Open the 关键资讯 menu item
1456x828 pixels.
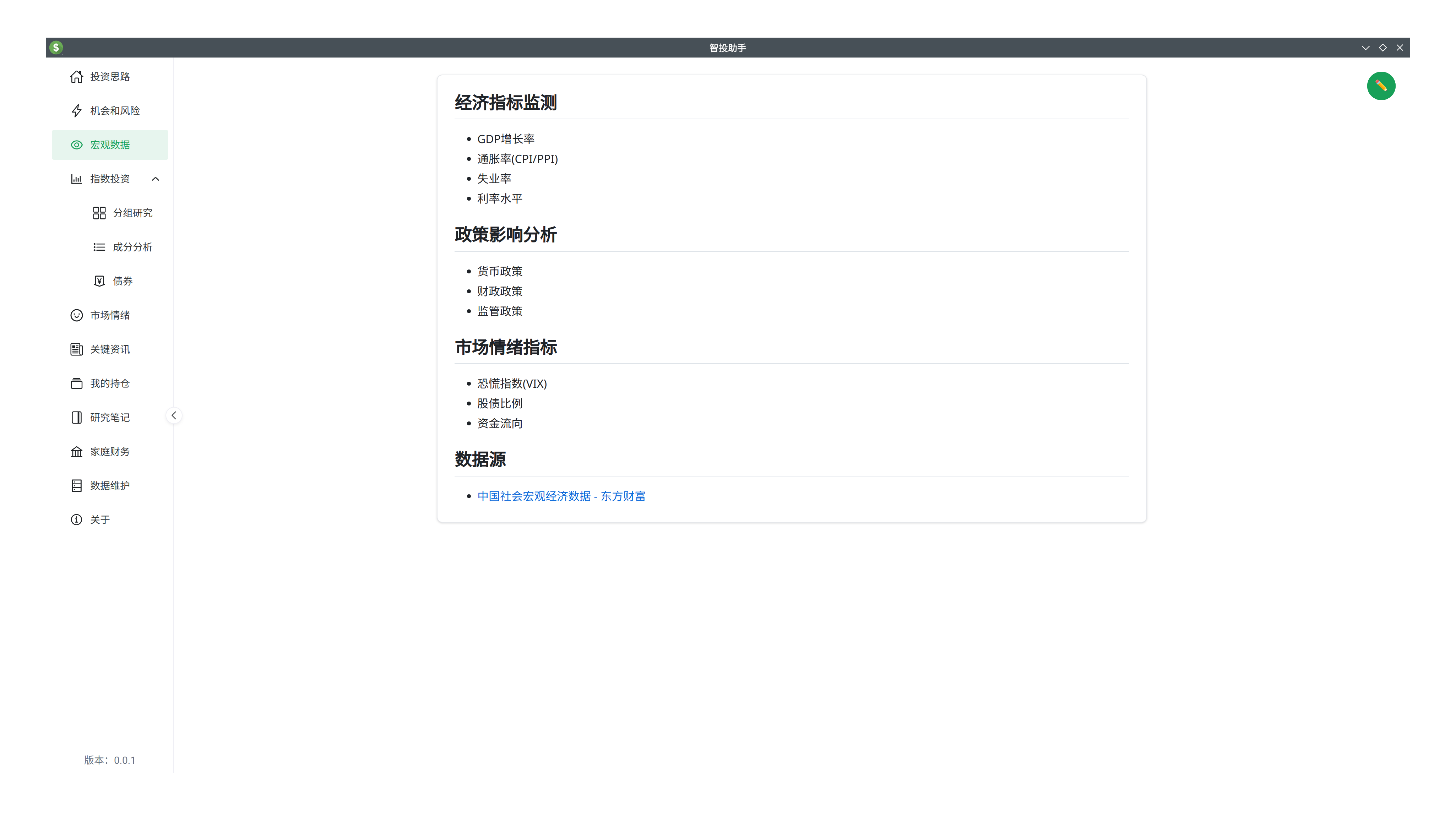110,349
